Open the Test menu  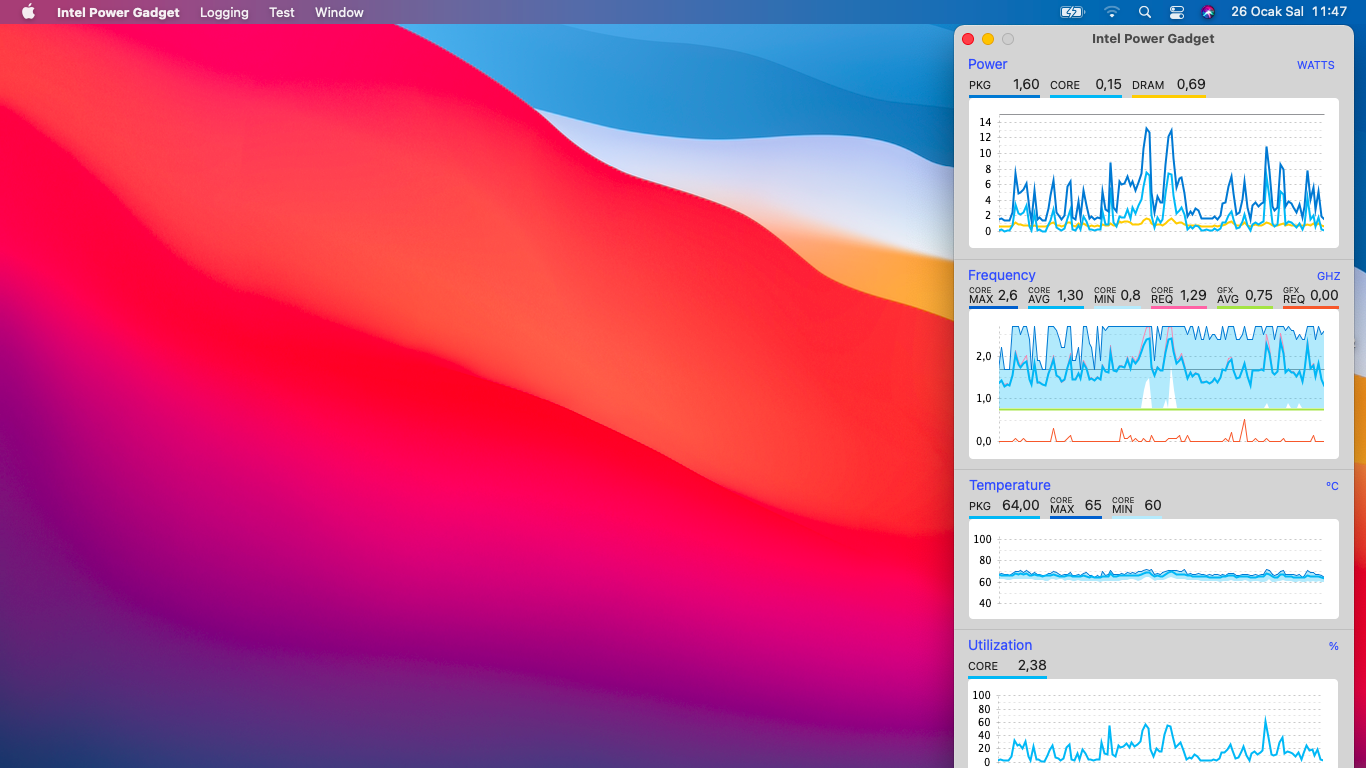(282, 12)
